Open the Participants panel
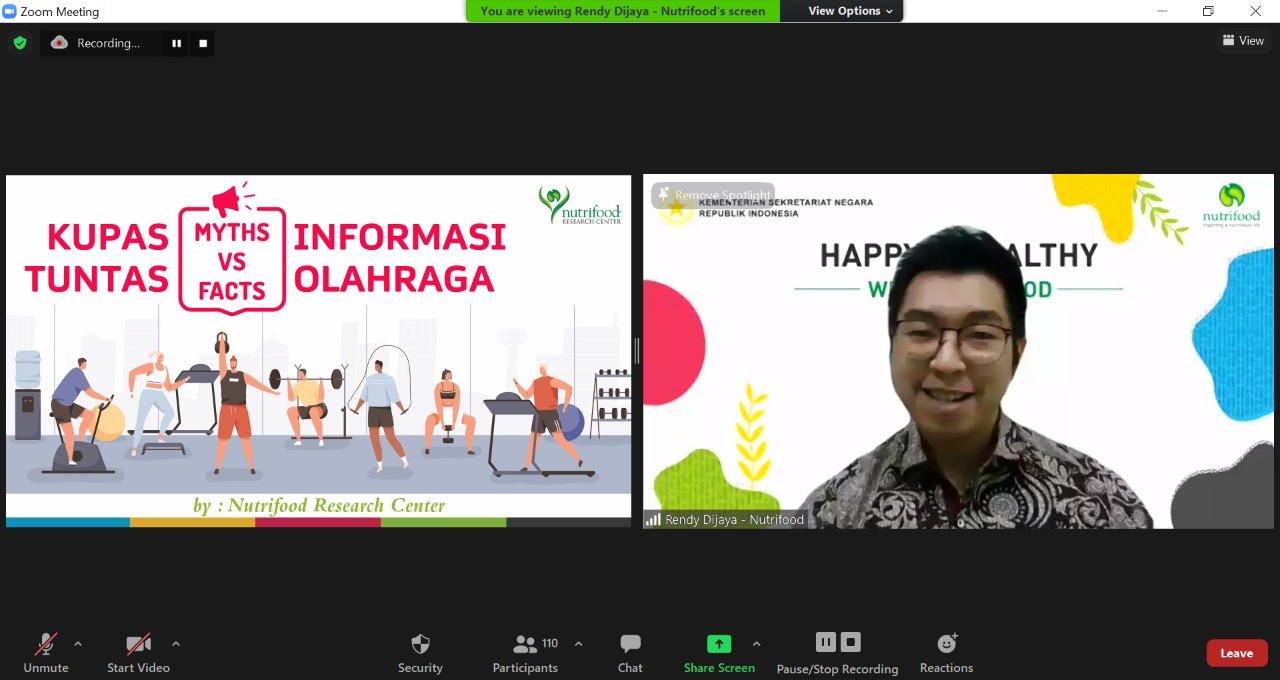This screenshot has width=1280, height=680. (525, 645)
